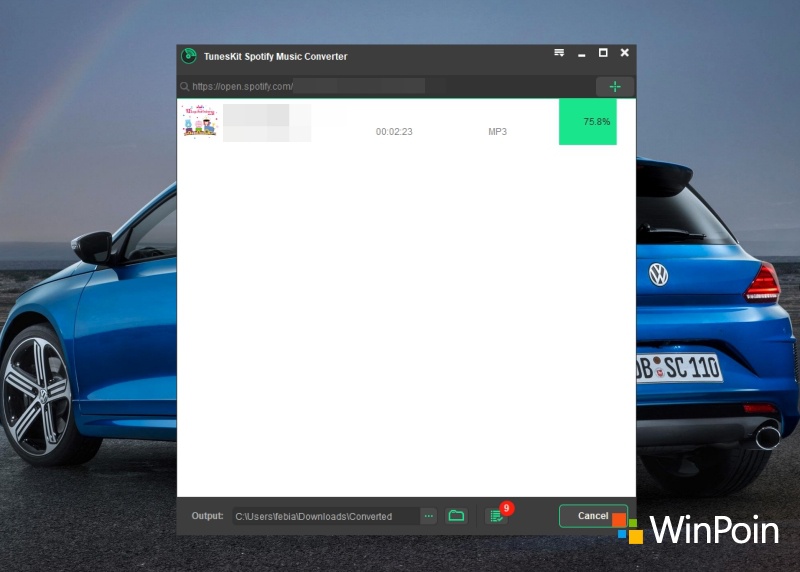800x572 pixels.
Task: Maximize the TunesKit converter window
Action: coord(603,53)
